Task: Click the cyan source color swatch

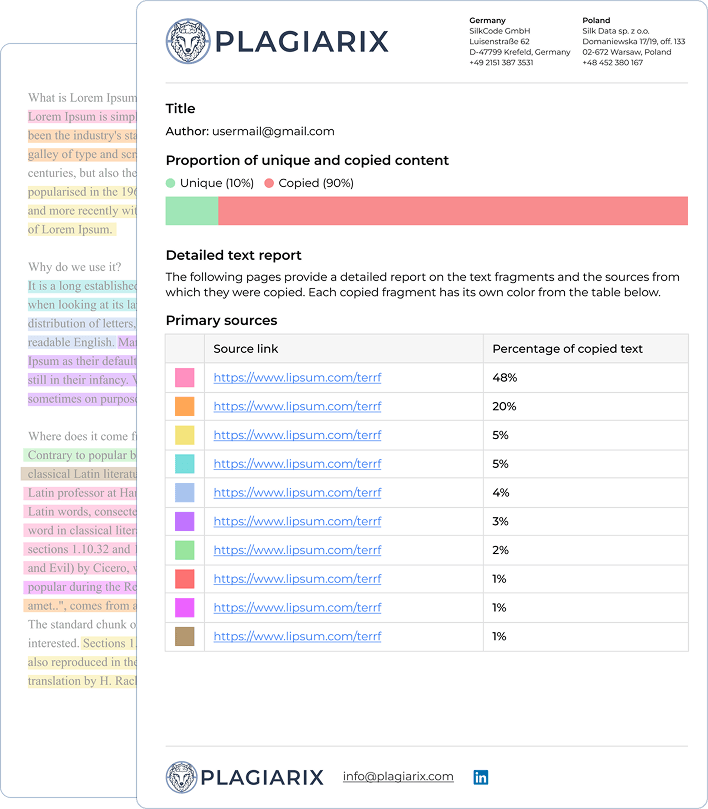Action: click(x=185, y=464)
